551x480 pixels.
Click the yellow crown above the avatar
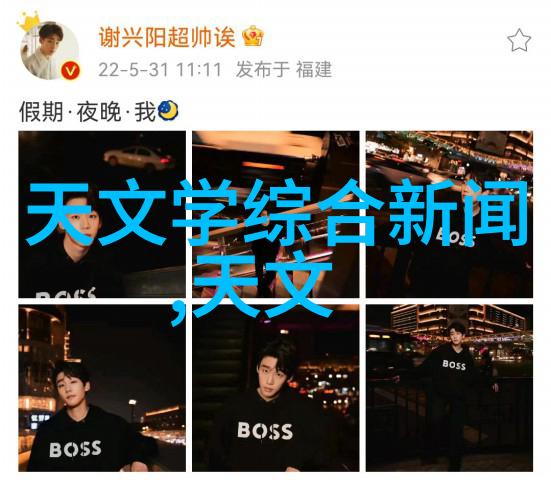[x=28, y=21]
